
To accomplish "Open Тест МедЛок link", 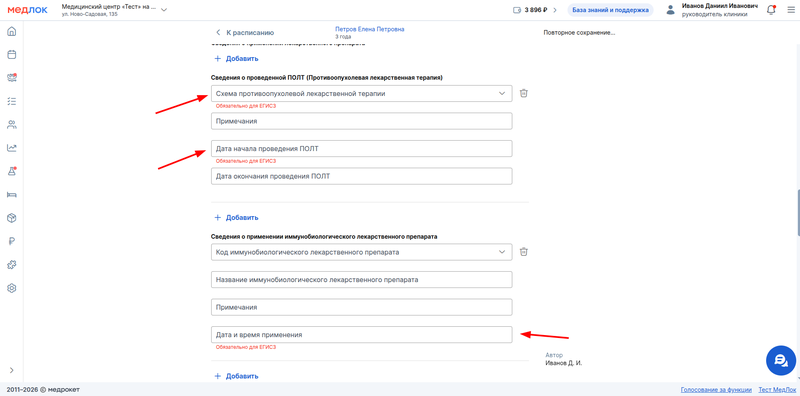I will tap(776, 389).
